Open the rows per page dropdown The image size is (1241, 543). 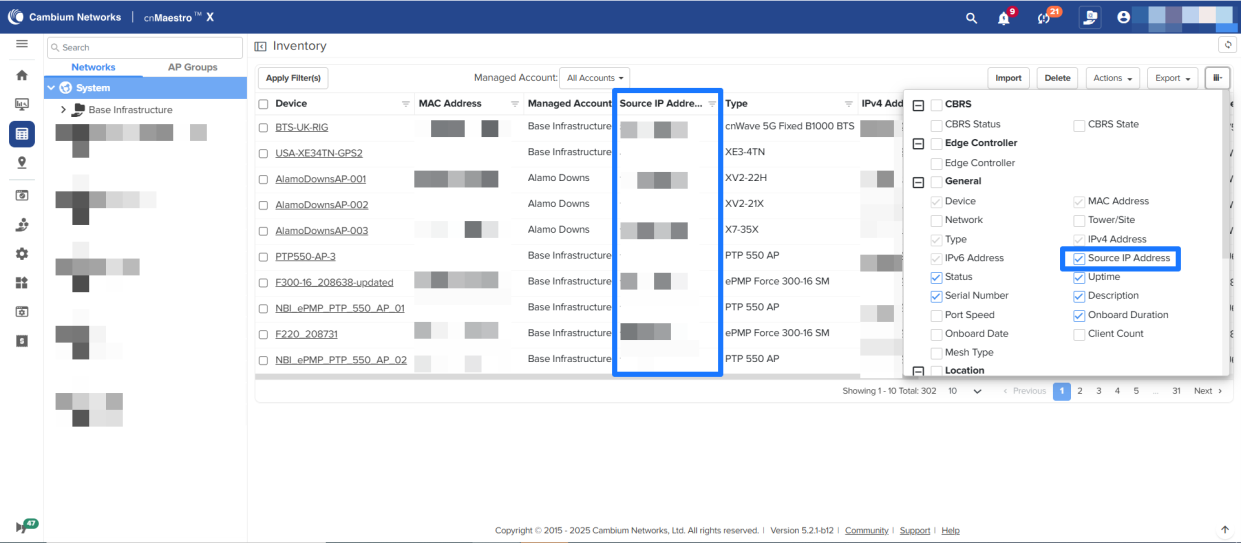click(x=966, y=391)
